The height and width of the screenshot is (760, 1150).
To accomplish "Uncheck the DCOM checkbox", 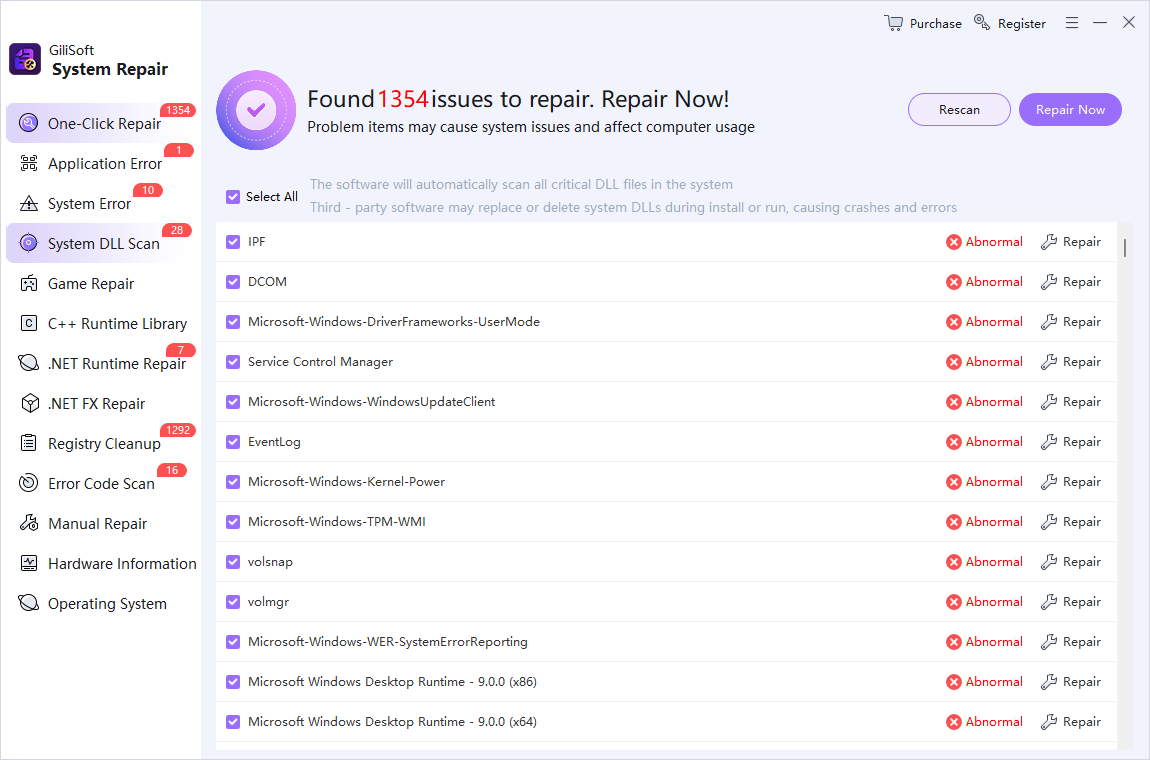I will click(x=233, y=282).
